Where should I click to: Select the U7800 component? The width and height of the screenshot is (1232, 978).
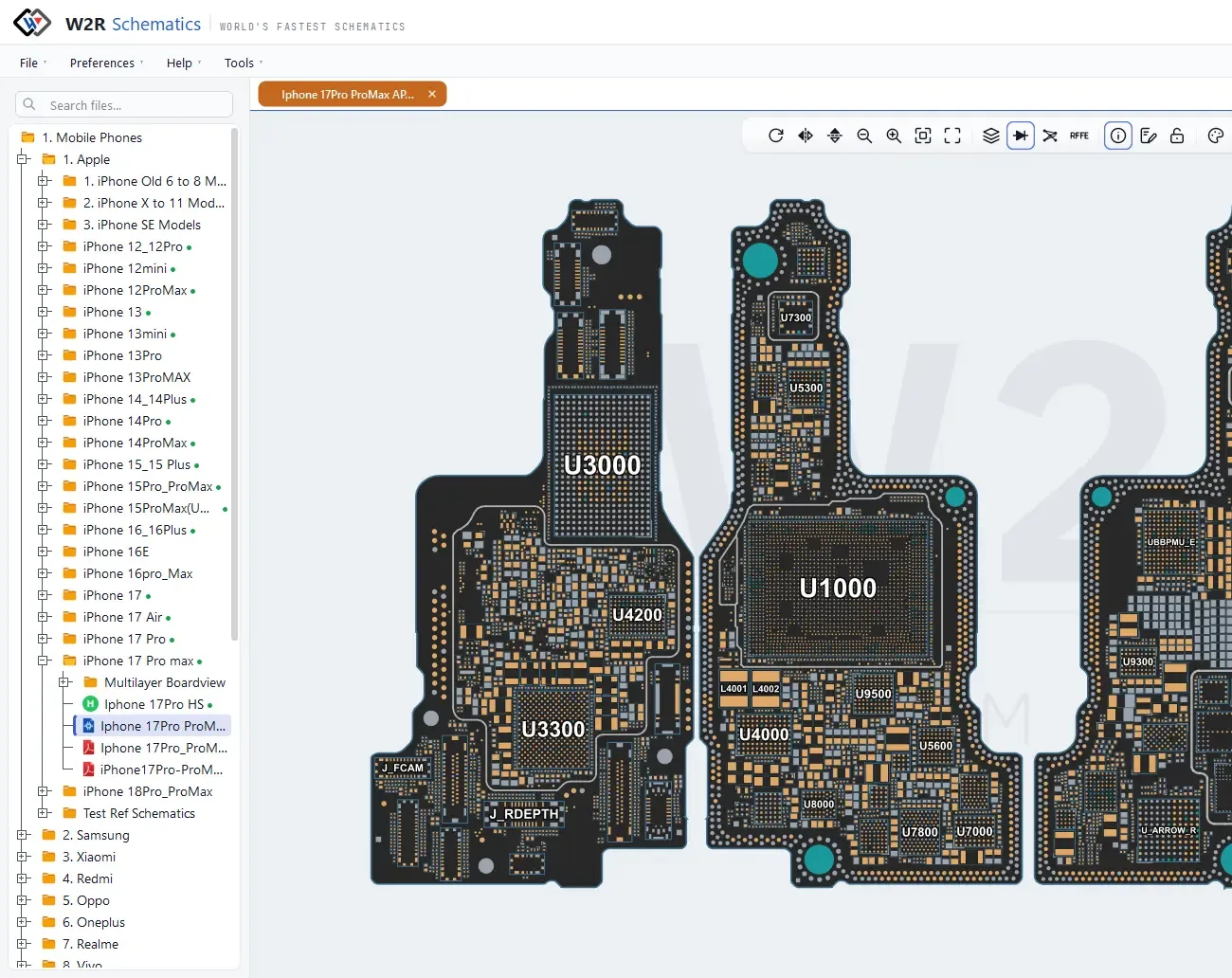pos(919,832)
